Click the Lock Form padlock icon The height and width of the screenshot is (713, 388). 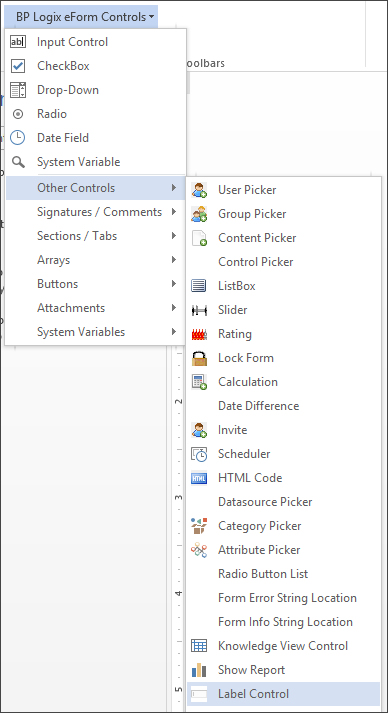[199, 358]
